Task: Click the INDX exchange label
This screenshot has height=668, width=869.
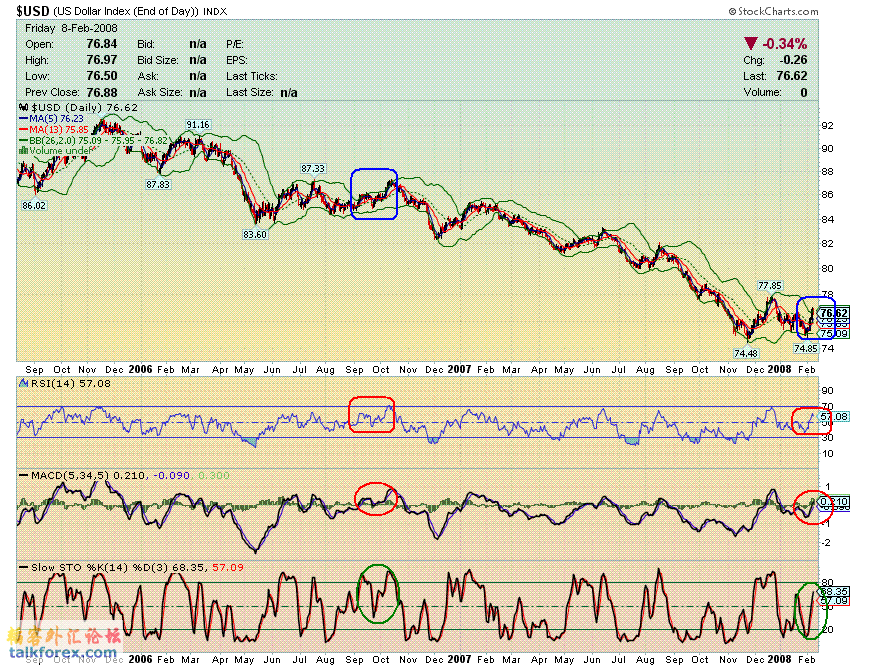Action: 215,12
